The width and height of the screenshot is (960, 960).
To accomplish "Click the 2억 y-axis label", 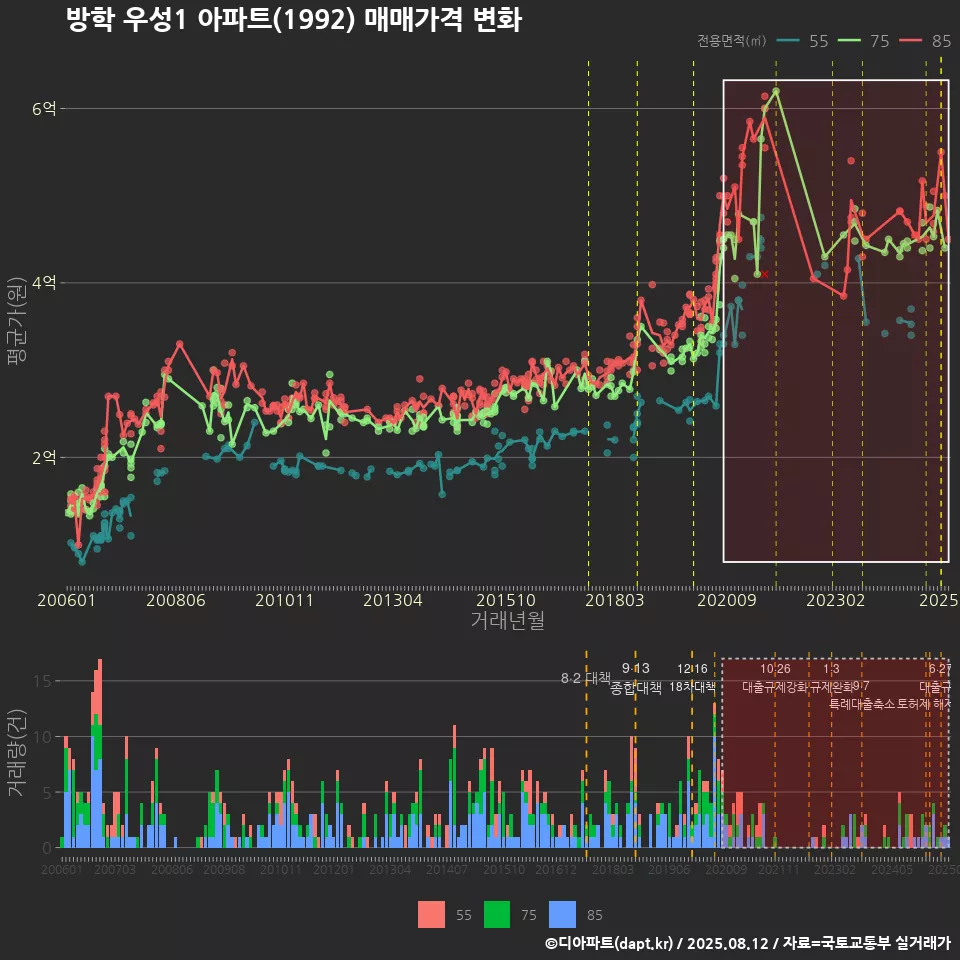I will [x=44, y=457].
